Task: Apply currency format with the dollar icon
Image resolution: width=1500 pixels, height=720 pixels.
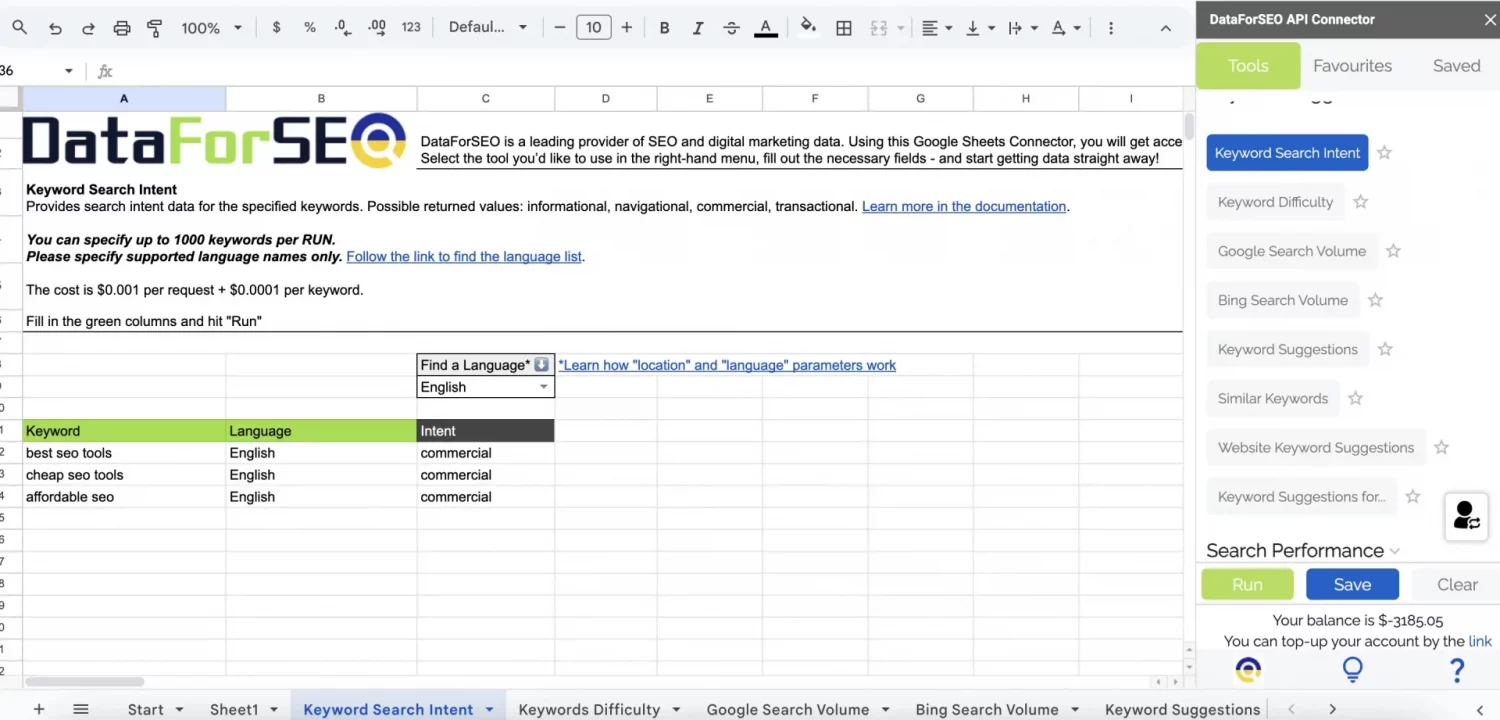Action: coord(276,28)
